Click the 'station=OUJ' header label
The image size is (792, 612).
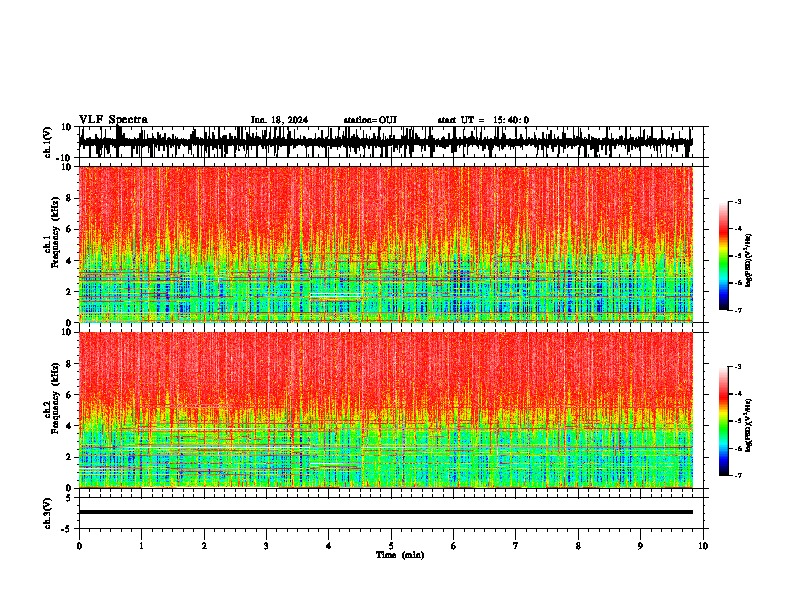[370, 120]
